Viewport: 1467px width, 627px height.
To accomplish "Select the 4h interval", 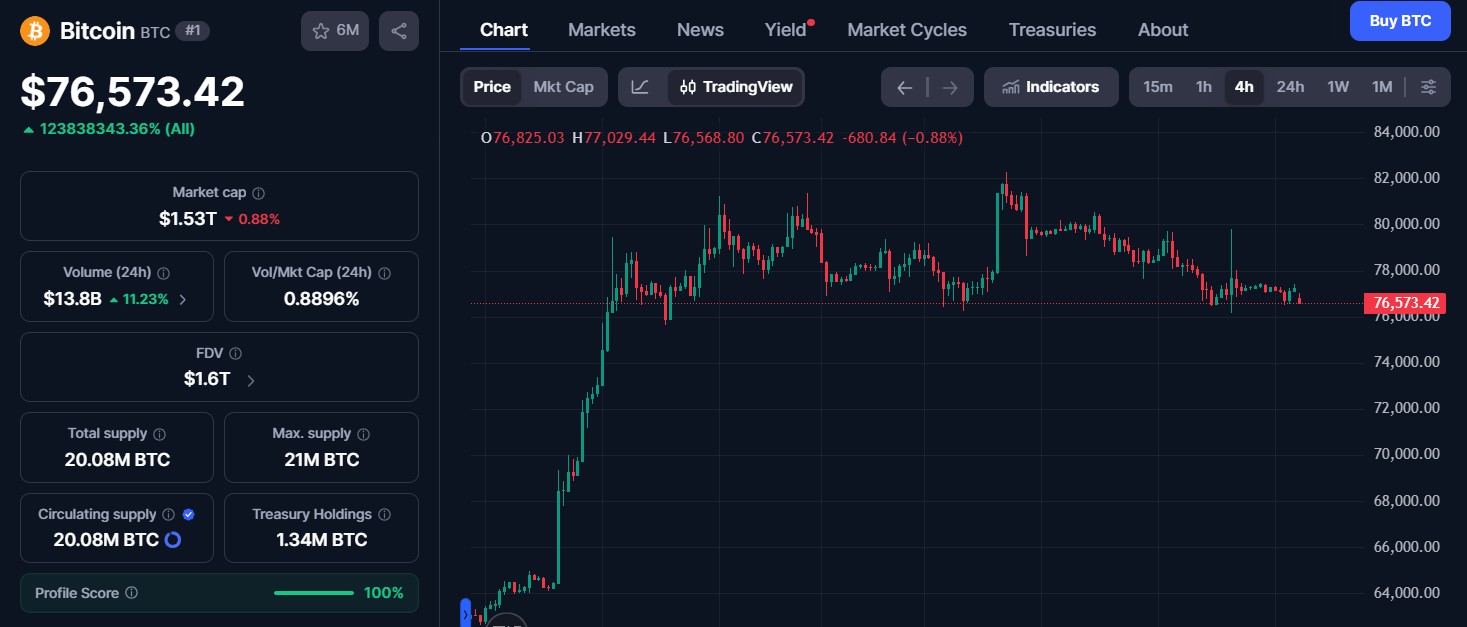I will (1244, 87).
